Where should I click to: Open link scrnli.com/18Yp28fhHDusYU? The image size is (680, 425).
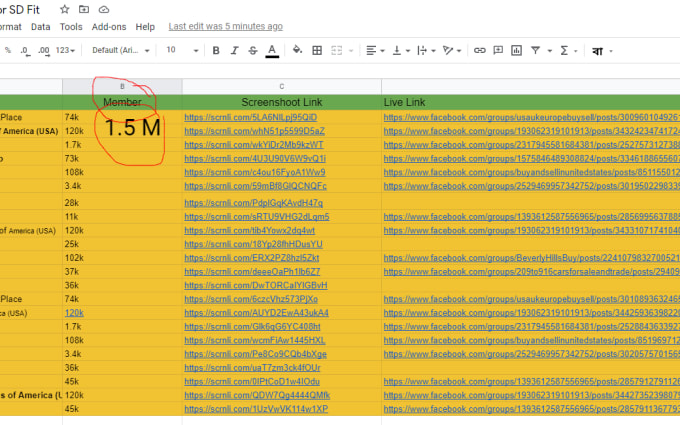point(253,244)
